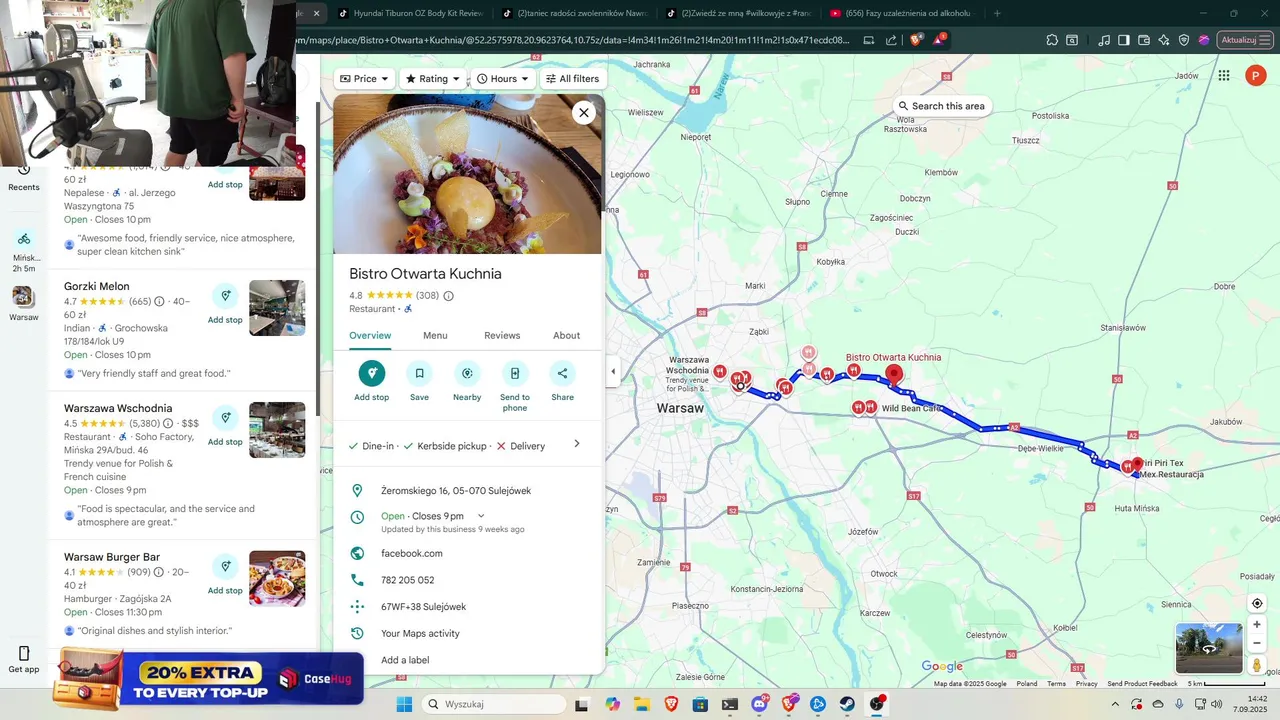Image resolution: width=1280 pixels, height=720 pixels.
Task: Open the cycling Mińsk directions shortcut
Action: (x=23, y=239)
